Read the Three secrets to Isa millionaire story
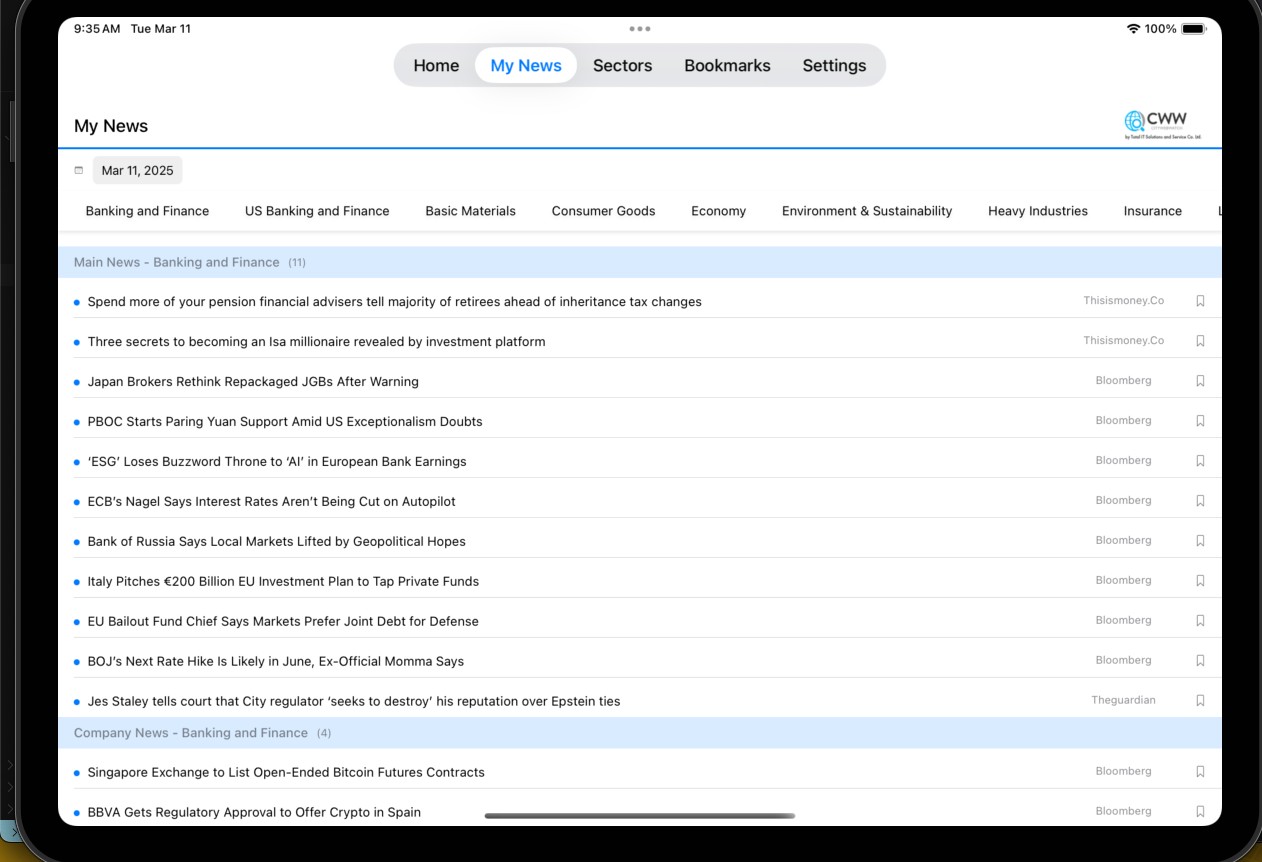This screenshot has width=1262, height=862. pos(315,341)
